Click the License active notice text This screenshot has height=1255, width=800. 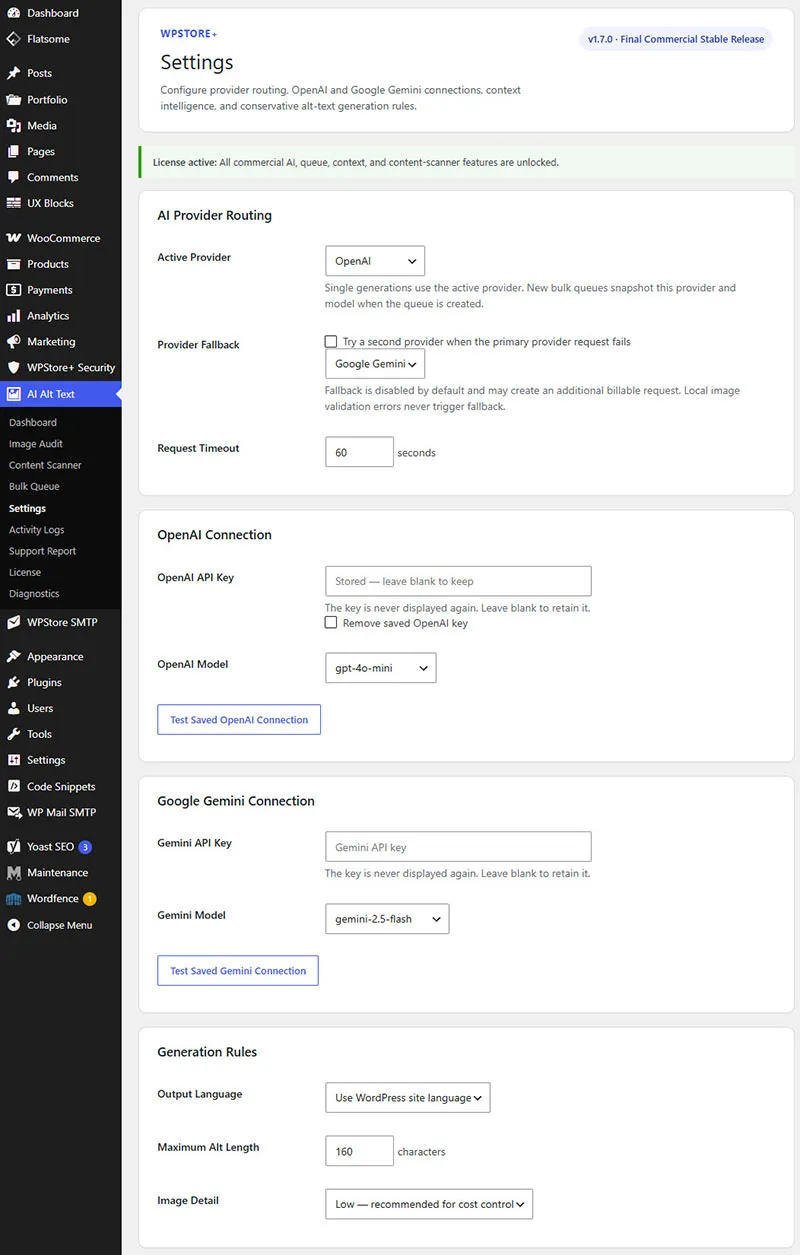pos(356,162)
